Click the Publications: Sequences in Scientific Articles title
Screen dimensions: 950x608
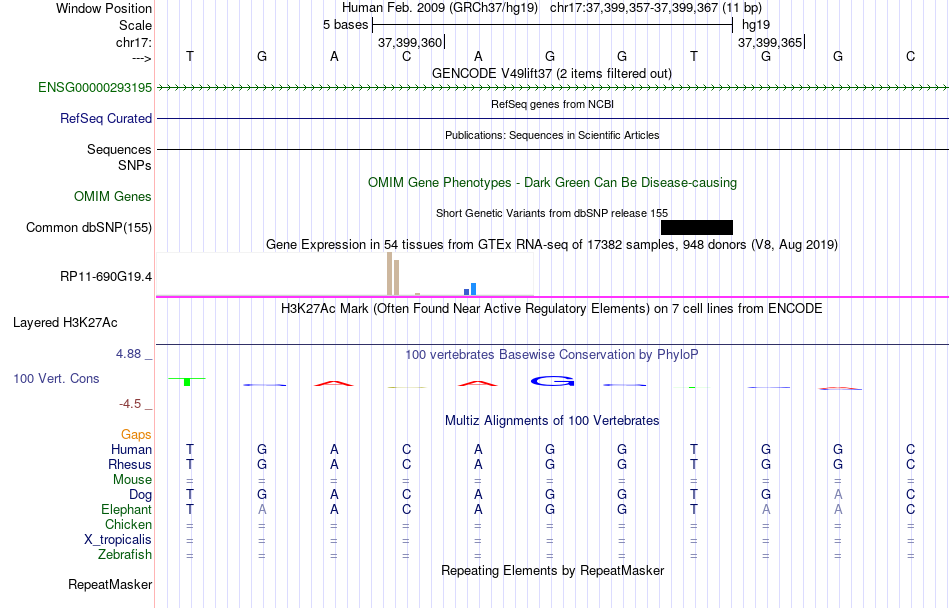pyautogui.click(x=552, y=135)
